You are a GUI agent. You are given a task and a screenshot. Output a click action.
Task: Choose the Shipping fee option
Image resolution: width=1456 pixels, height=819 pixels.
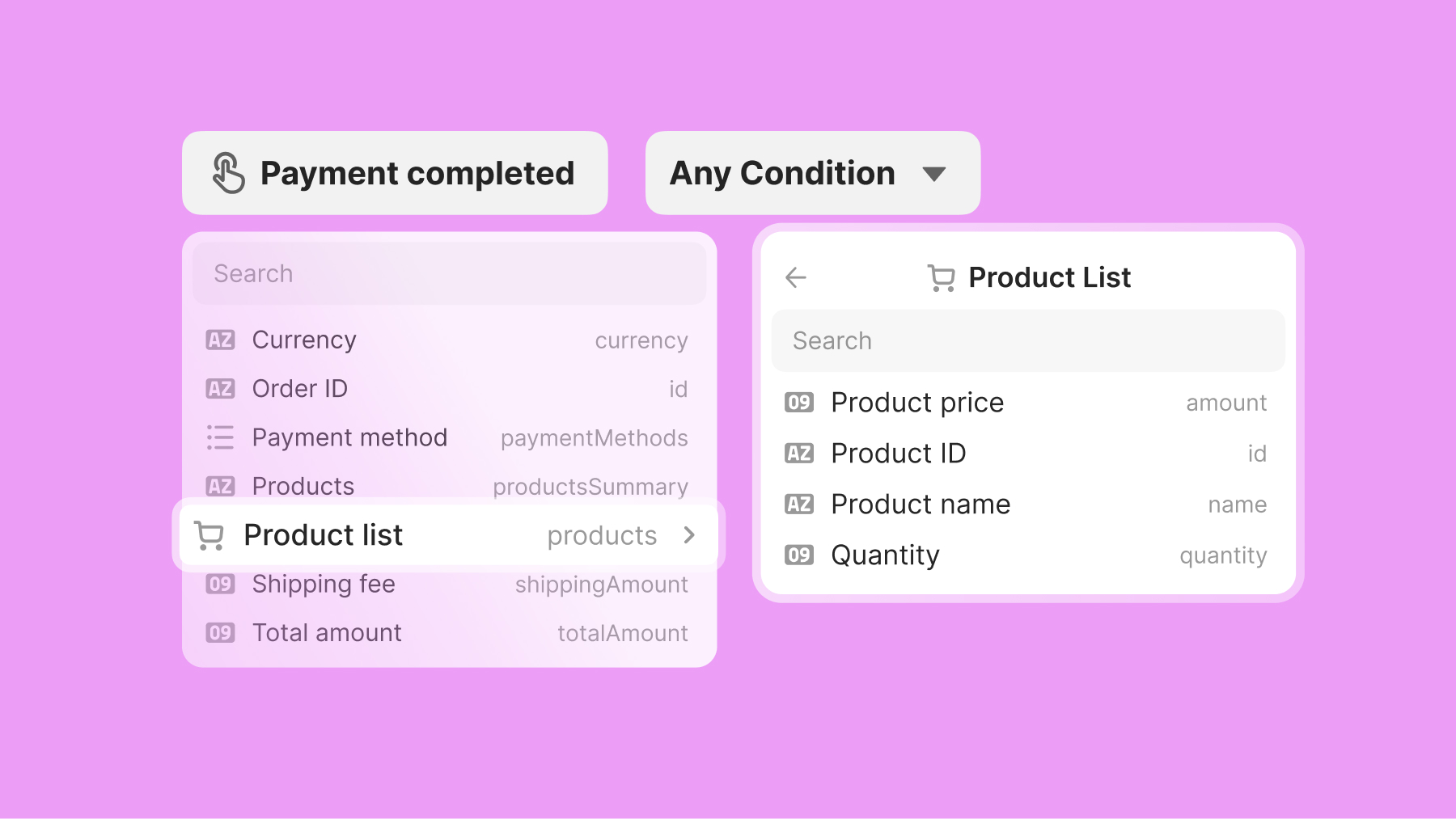point(324,584)
